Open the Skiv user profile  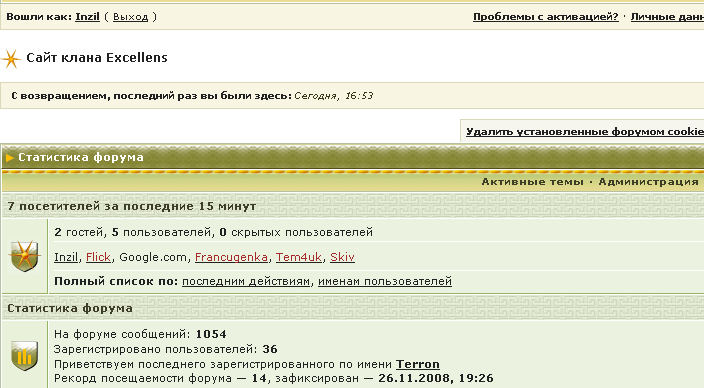pos(342,257)
